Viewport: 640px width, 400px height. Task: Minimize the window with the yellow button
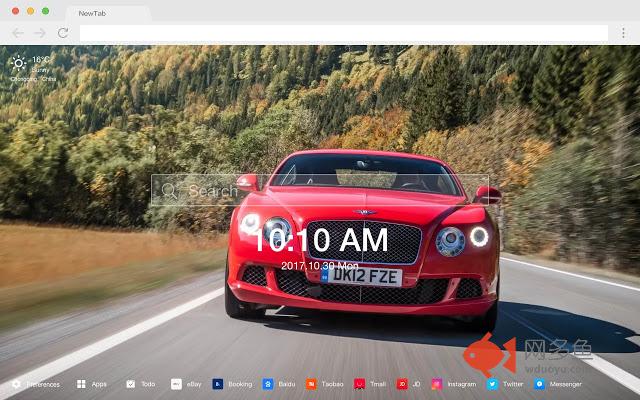(31, 11)
